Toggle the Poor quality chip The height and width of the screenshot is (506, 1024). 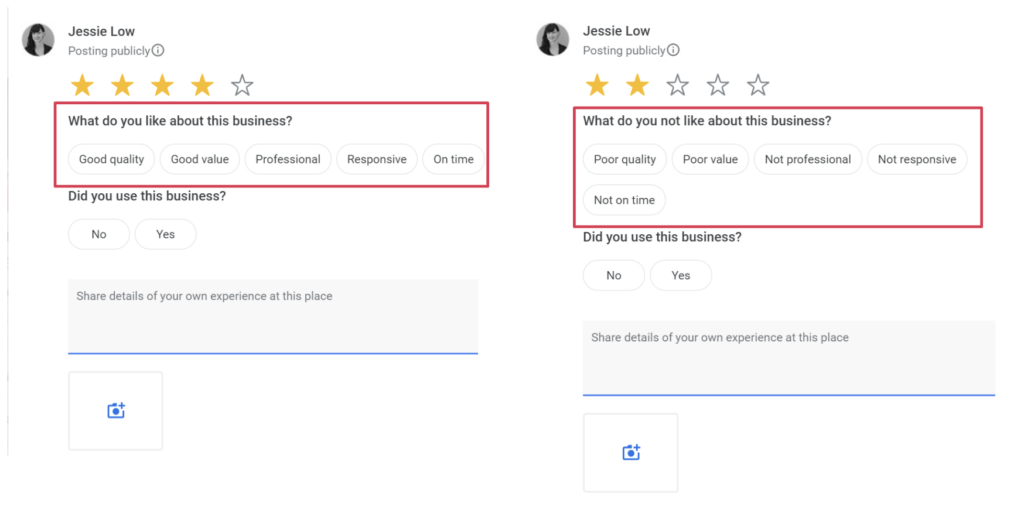pyautogui.click(x=625, y=159)
